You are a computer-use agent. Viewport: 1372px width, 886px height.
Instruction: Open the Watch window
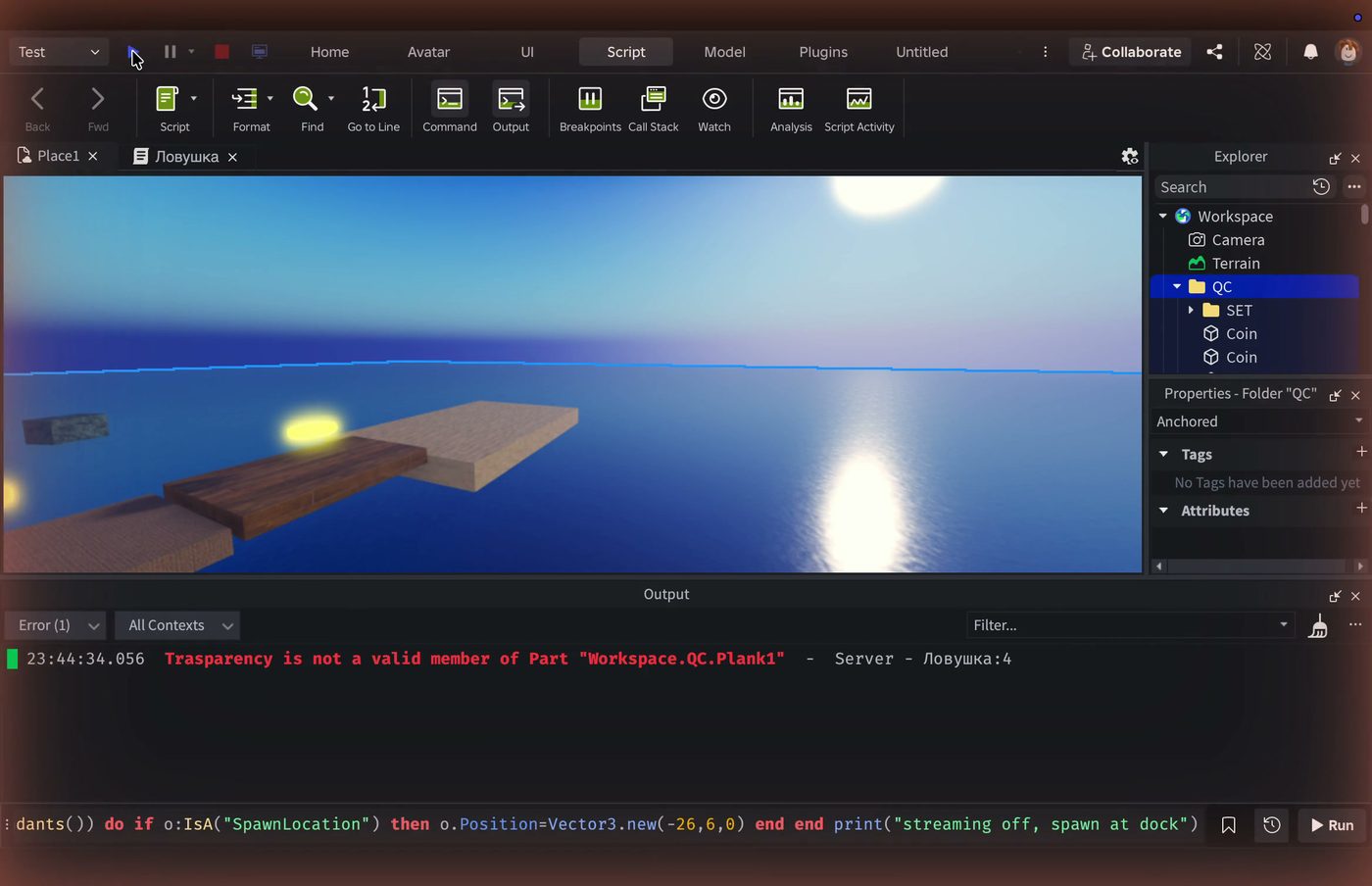pyautogui.click(x=714, y=107)
